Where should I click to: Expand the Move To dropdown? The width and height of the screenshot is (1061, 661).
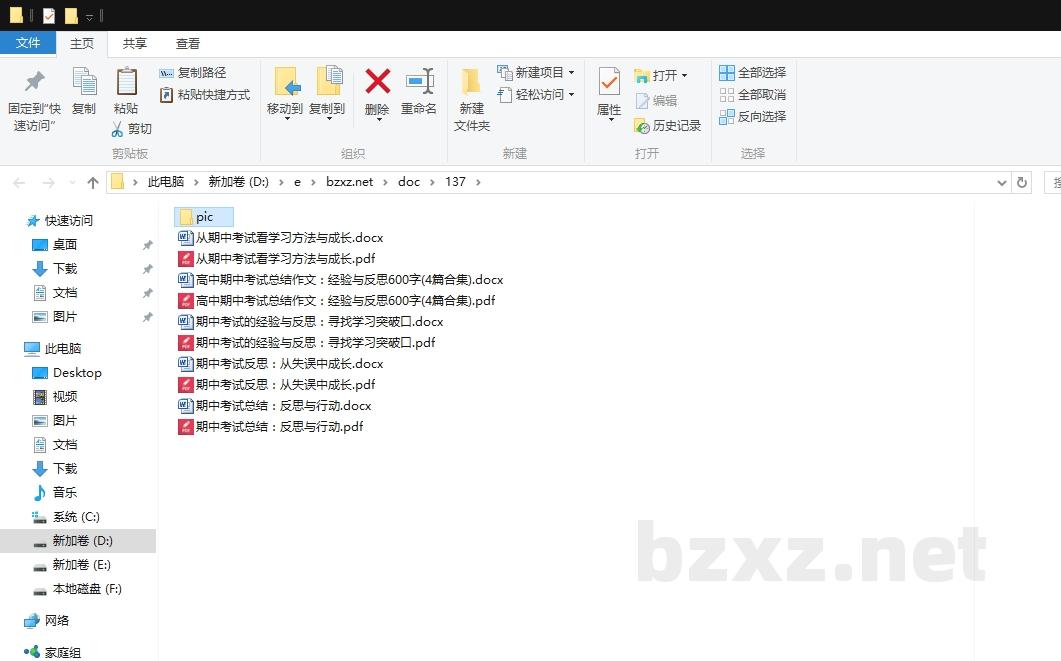click(x=286, y=118)
